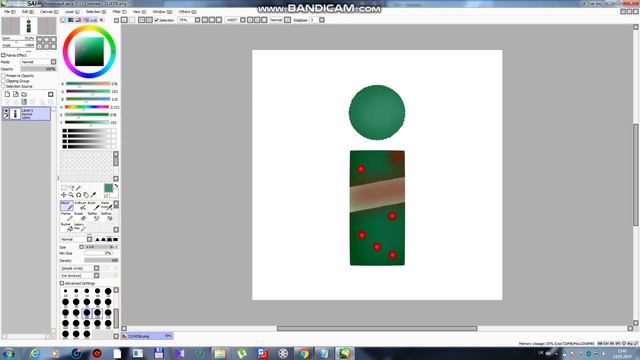Switch to the 2024056.png document tab

point(147,336)
